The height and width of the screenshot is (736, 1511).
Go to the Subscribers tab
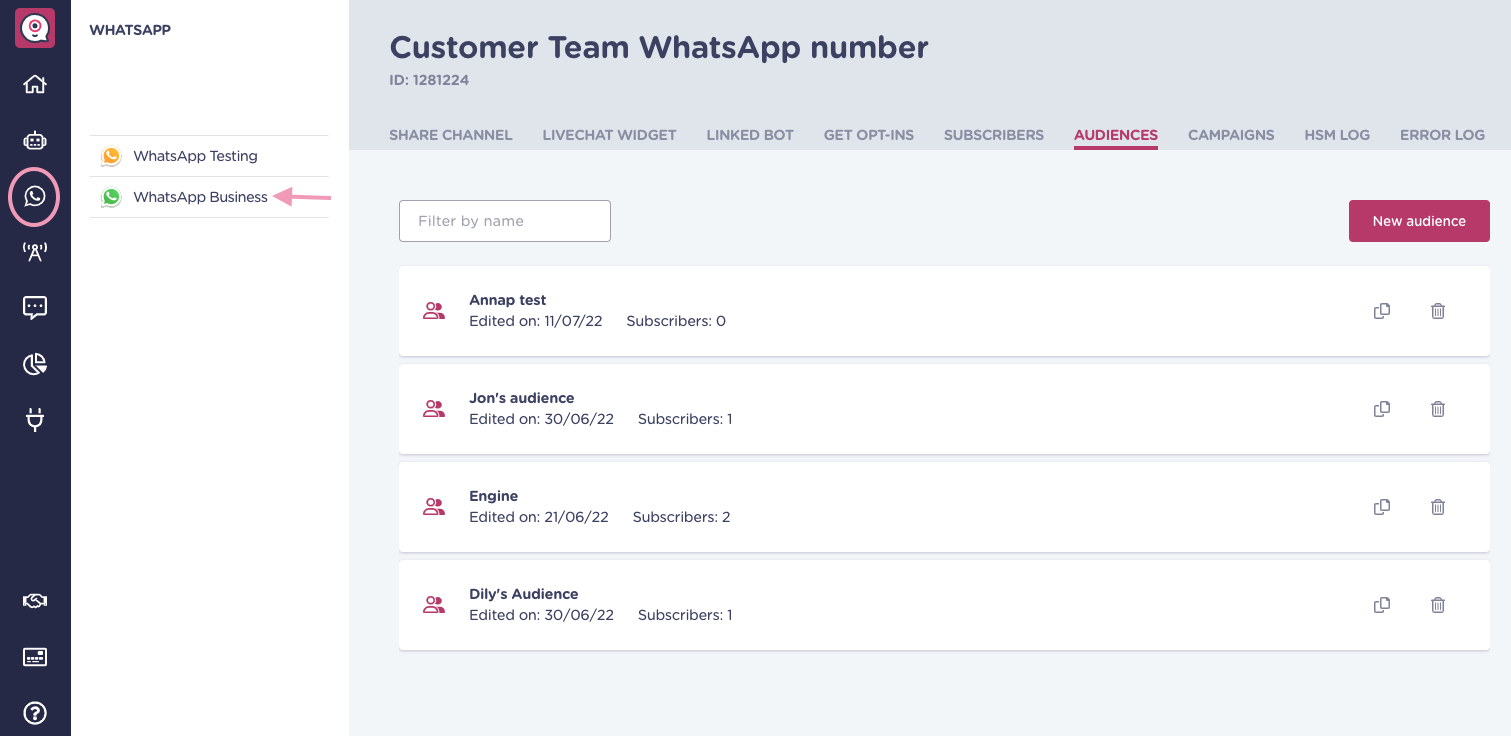coord(994,135)
